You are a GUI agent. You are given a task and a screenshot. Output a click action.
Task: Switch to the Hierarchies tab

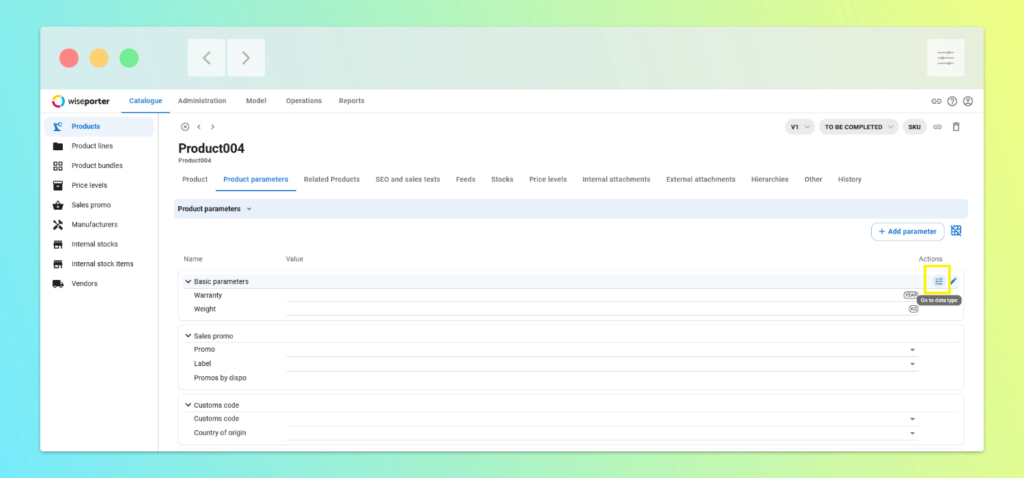770,180
